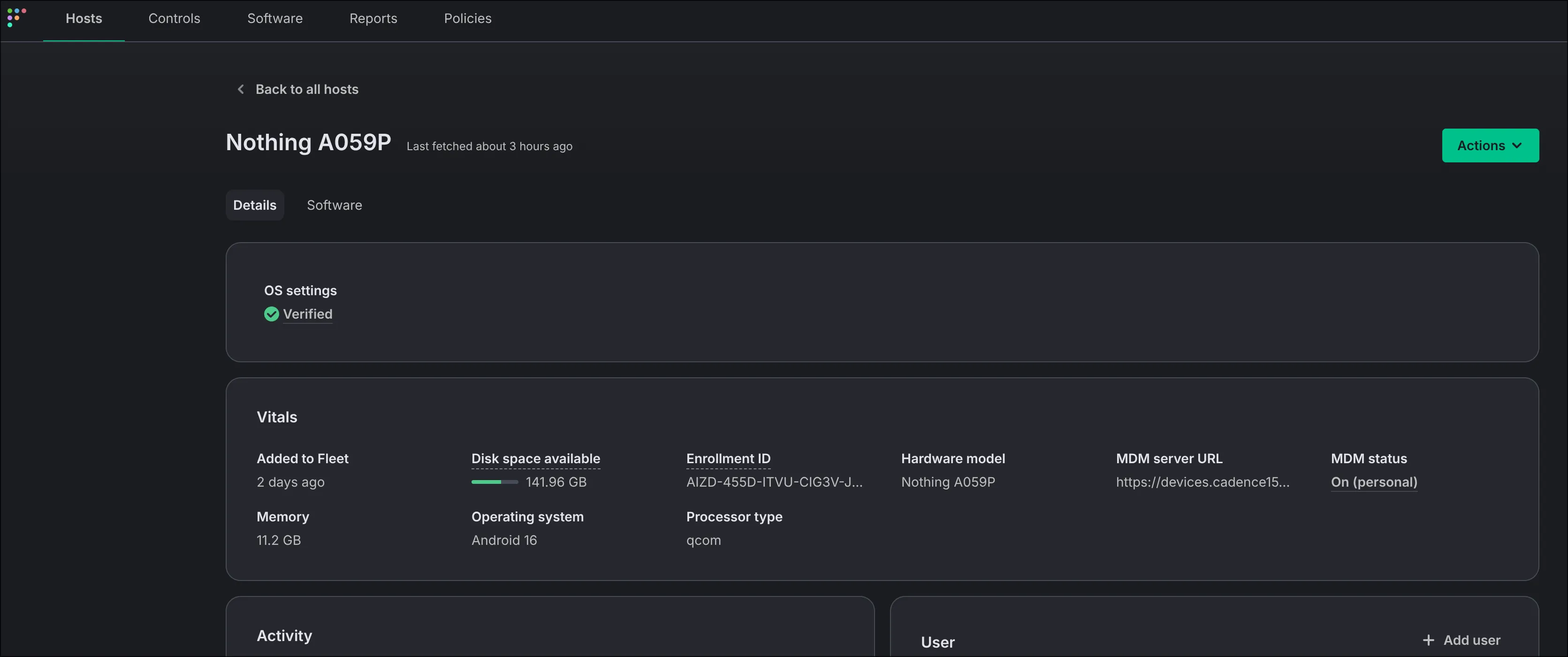
Task: Open Software in the top navigation
Action: (x=275, y=19)
